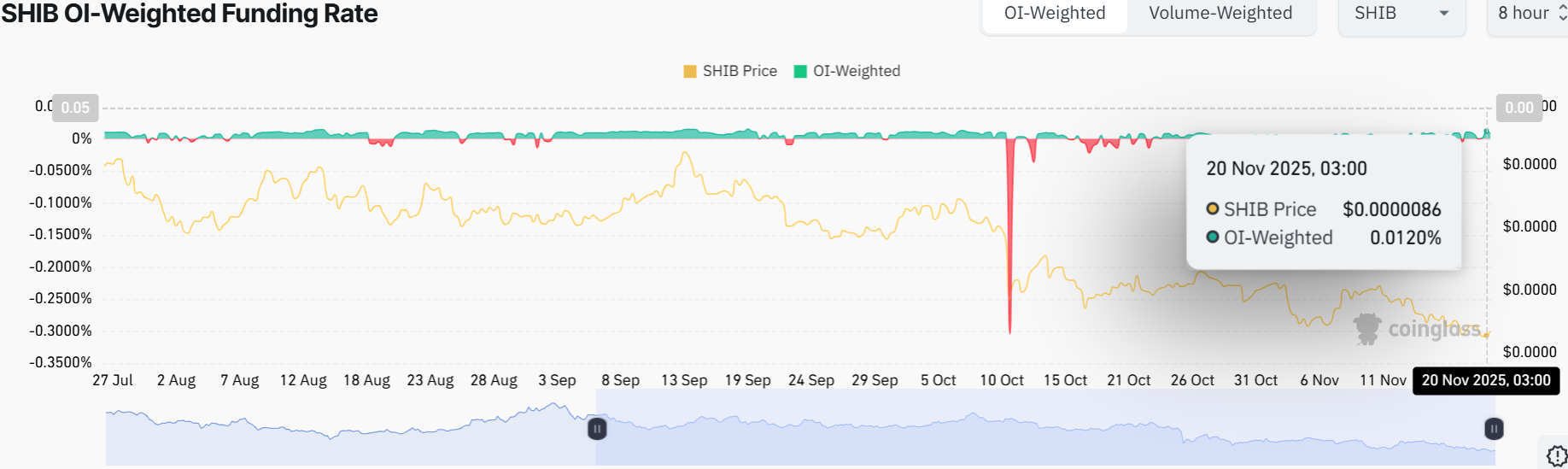Click the left range slider handle

(597, 428)
